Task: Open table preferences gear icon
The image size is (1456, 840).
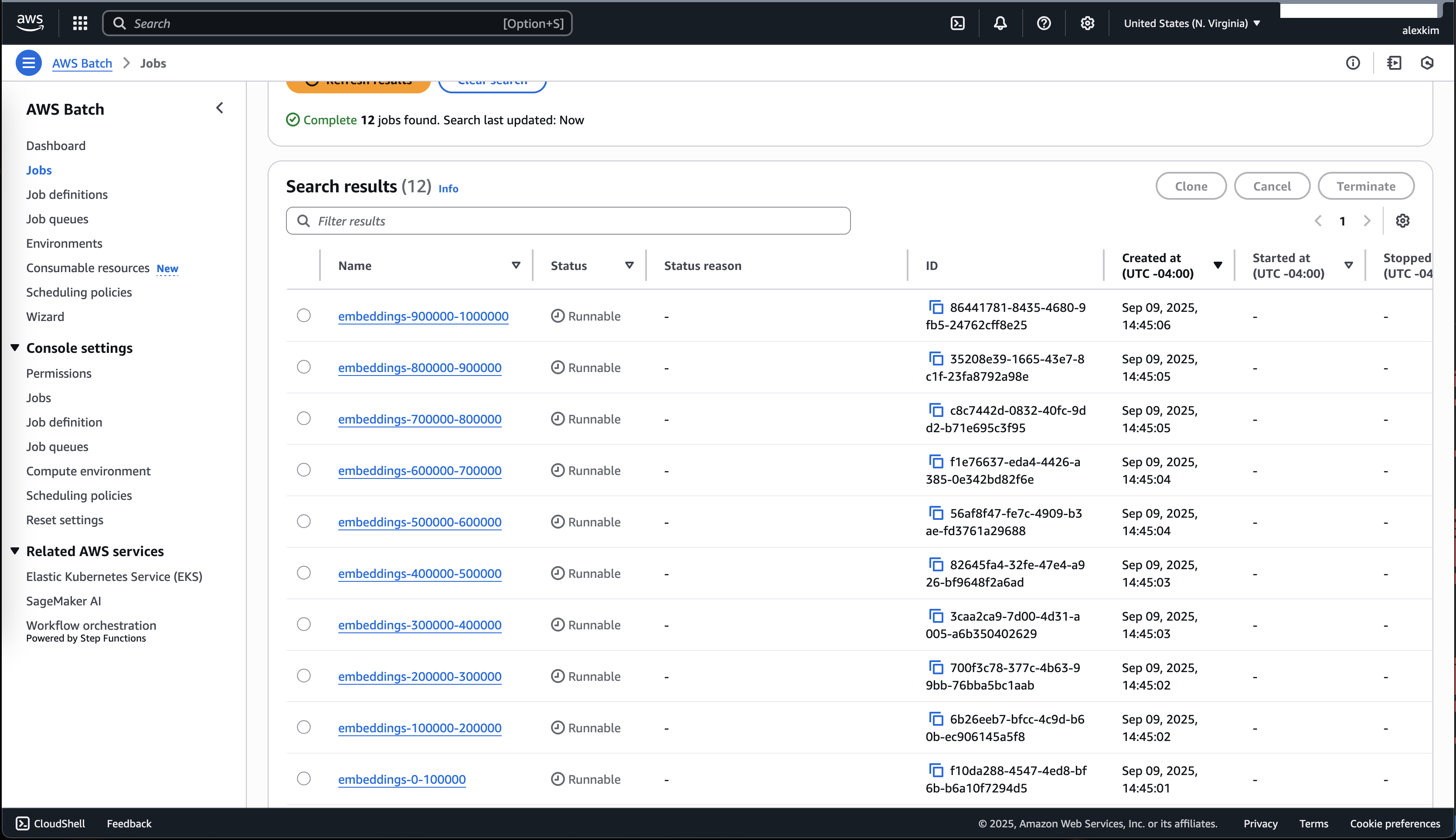Action: (1402, 221)
